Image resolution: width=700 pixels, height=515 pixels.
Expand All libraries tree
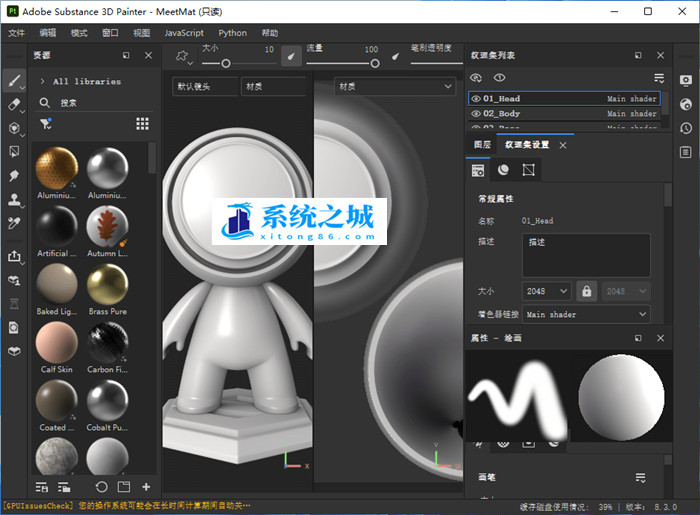[42, 81]
